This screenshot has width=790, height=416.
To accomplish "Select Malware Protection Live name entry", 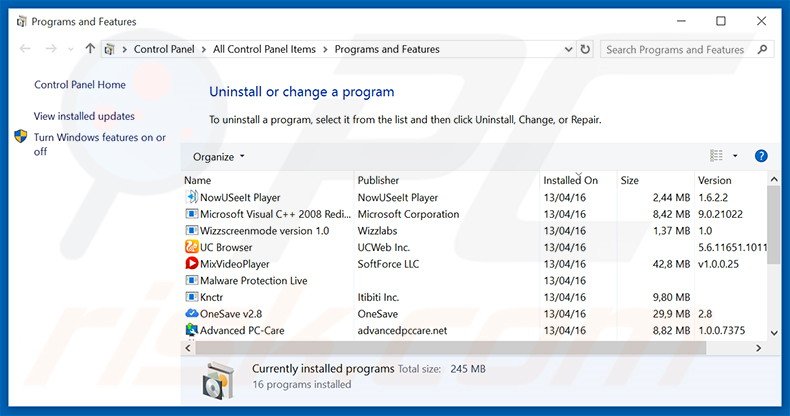I will coord(253,281).
